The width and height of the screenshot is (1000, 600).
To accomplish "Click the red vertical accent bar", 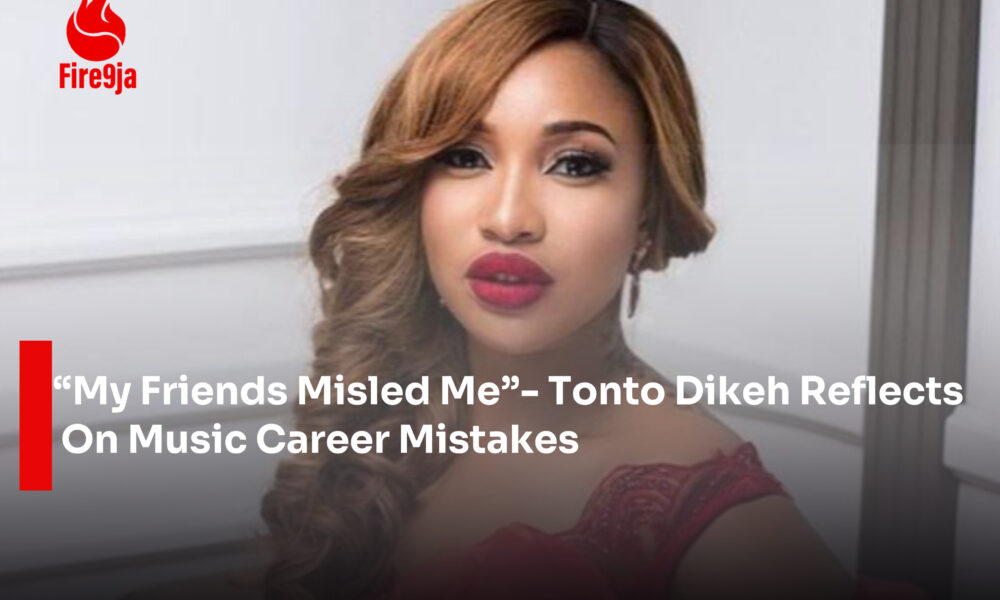I will (x=36, y=415).
